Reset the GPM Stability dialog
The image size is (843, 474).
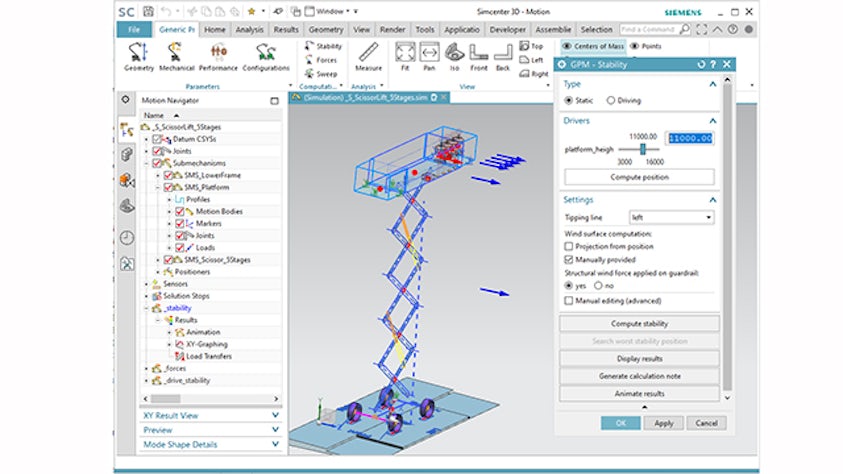(701, 64)
